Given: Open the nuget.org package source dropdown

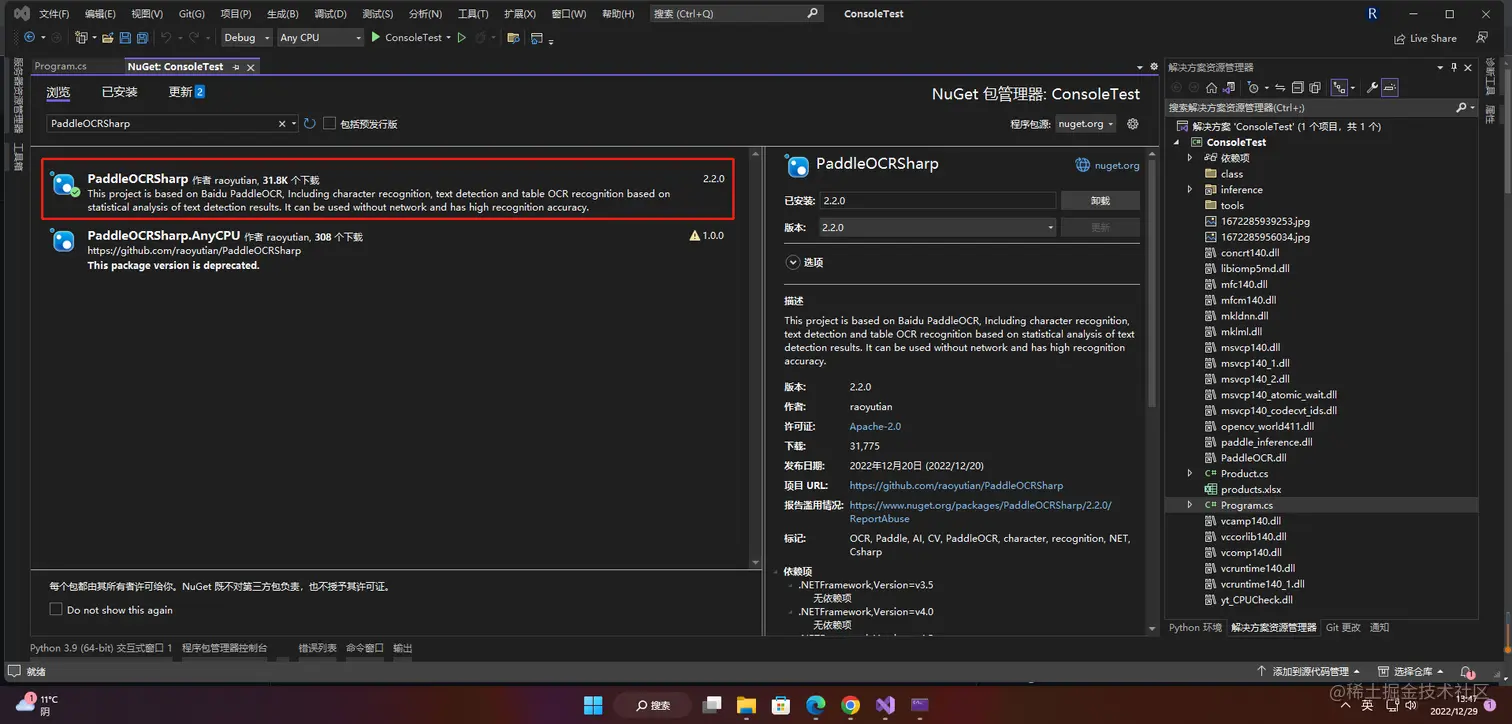Looking at the screenshot, I should click(x=1086, y=124).
